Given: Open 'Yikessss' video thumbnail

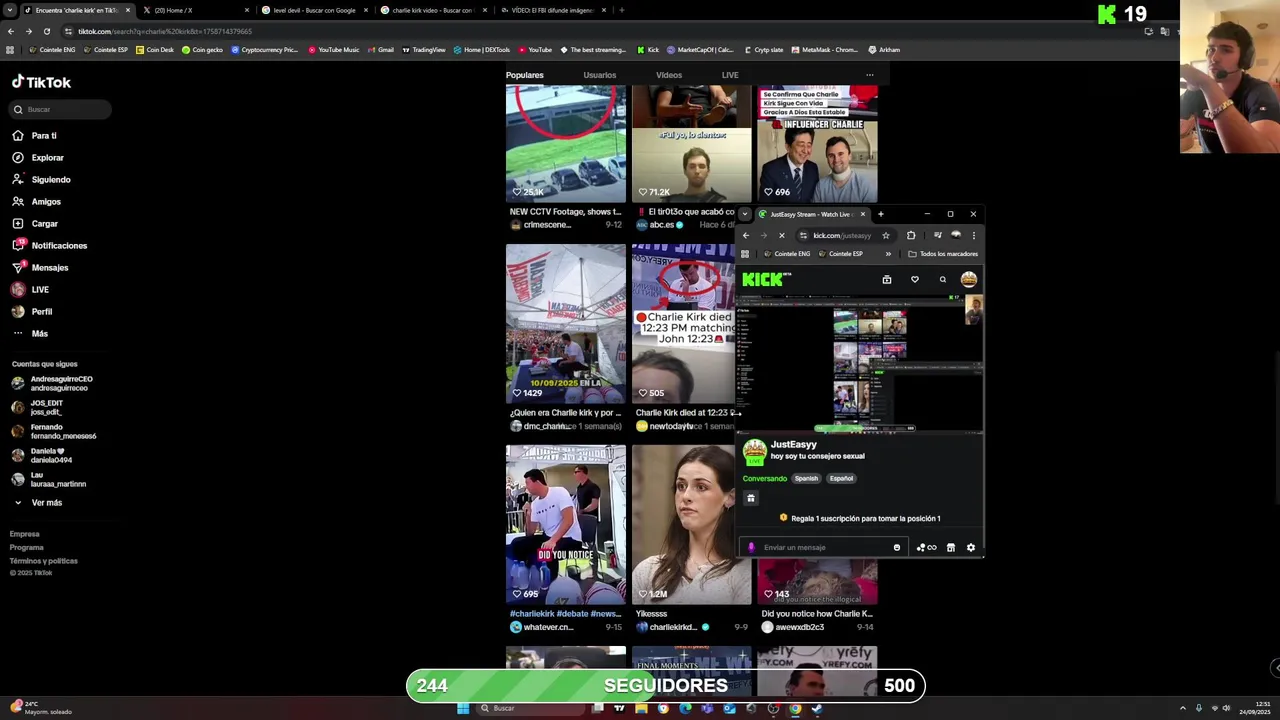Looking at the screenshot, I should point(691,525).
